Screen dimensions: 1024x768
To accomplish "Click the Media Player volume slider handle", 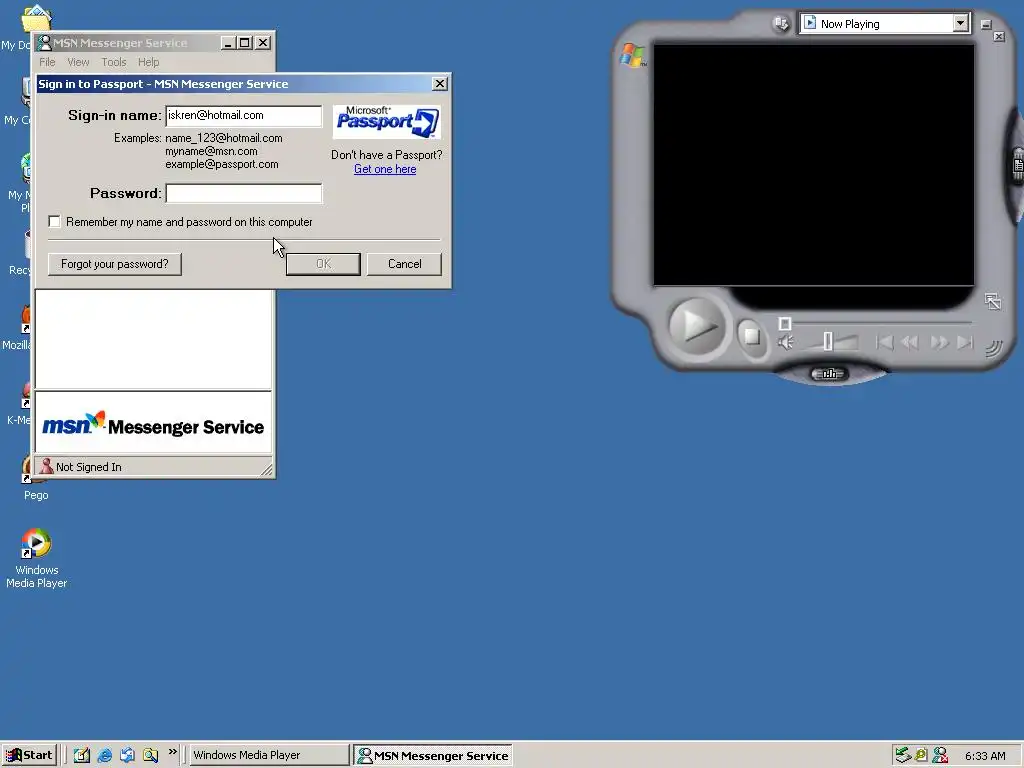I will click(x=827, y=341).
